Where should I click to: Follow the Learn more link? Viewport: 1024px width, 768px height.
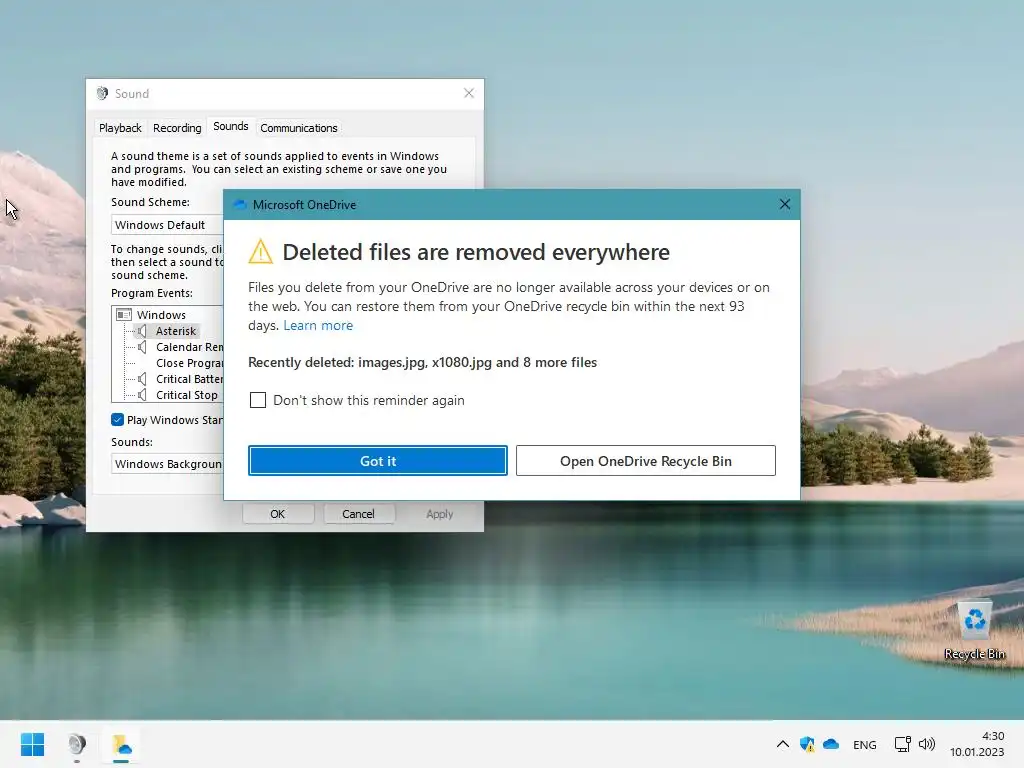click(x=318, y=325)
